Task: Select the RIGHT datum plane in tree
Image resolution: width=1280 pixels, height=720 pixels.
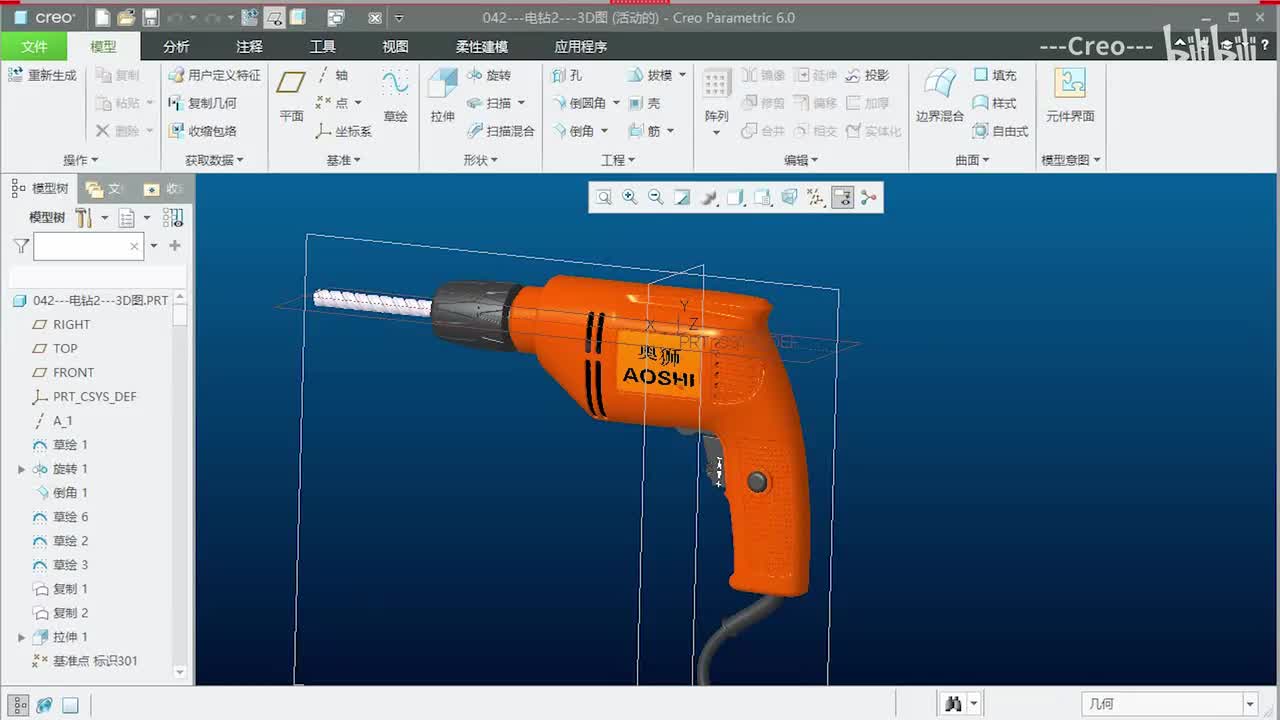Action: [x=71, y=325]
